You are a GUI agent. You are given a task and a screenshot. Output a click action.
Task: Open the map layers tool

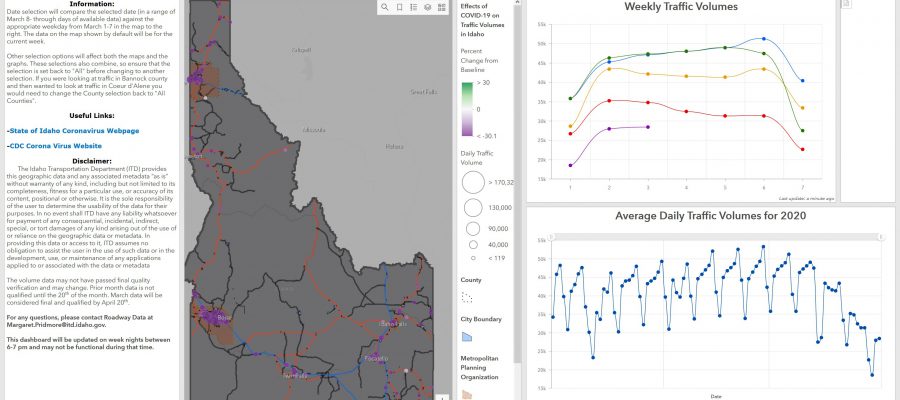428,7
